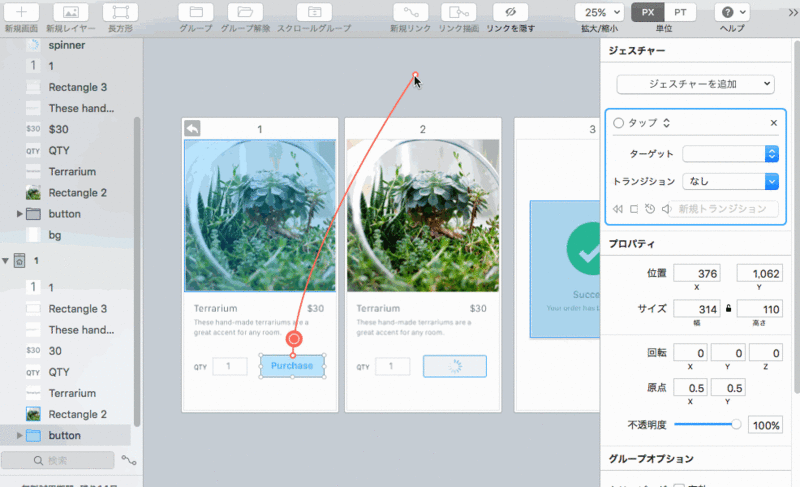Screen dimensions: 800x487
Task: Click the timer icon in gesture options
Action: pyautogui.click(x=649, y=209)
